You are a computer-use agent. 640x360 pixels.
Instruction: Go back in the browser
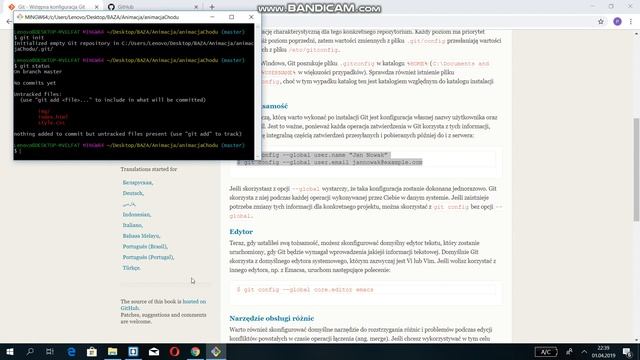click(9, 22)
